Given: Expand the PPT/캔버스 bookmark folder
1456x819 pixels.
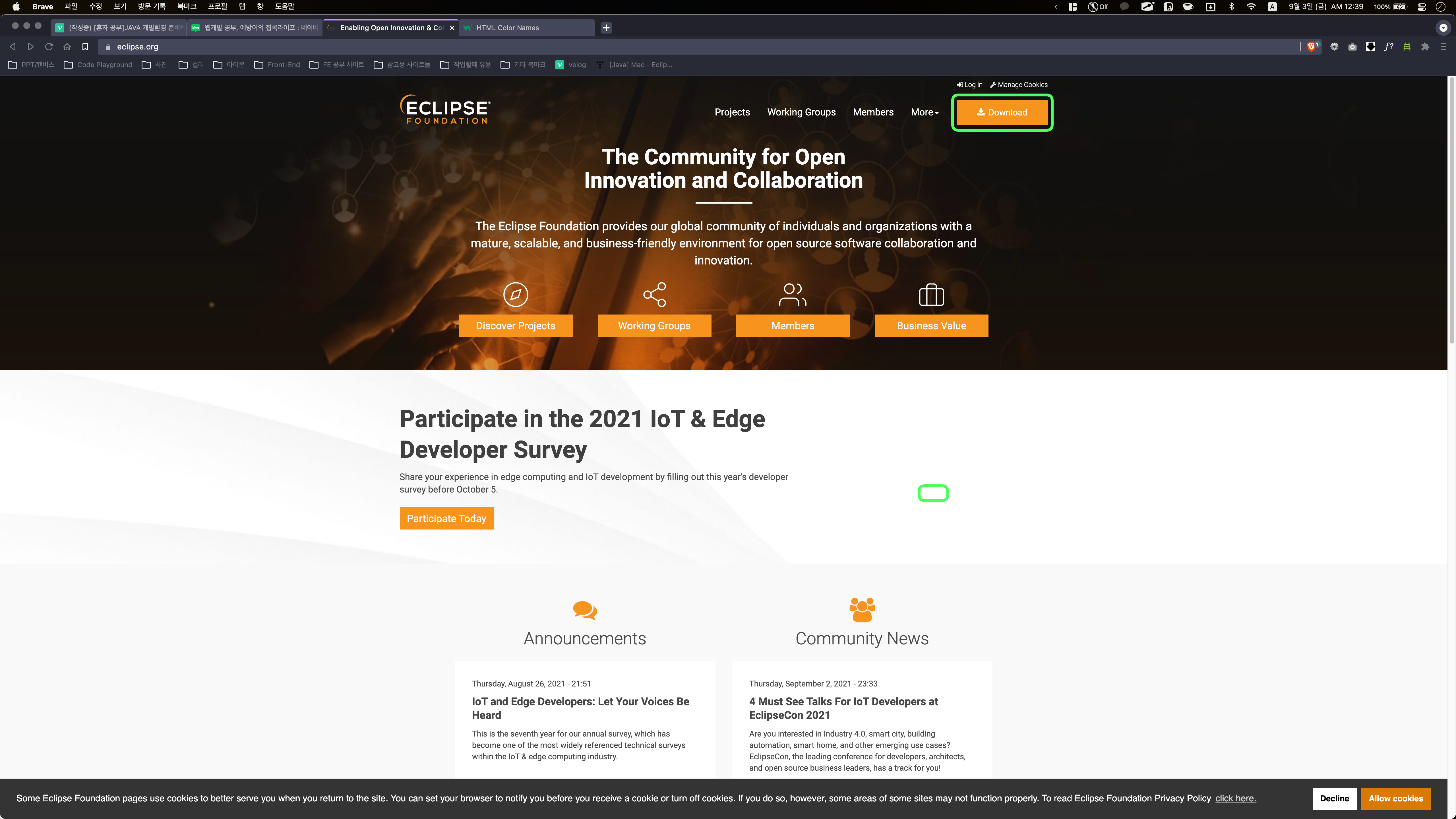Looking at the screenshot, I should click(x=31, y=65).
